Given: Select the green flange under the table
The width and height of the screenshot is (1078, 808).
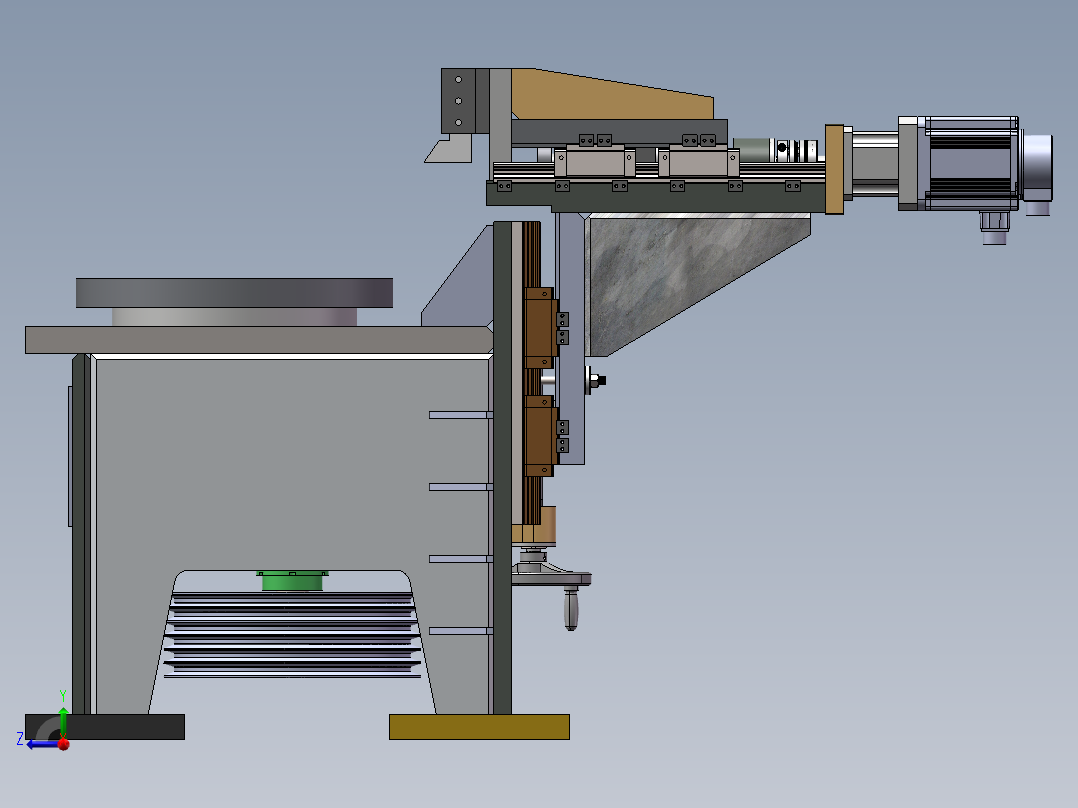Looking at the screenshot, I should 292,580.
